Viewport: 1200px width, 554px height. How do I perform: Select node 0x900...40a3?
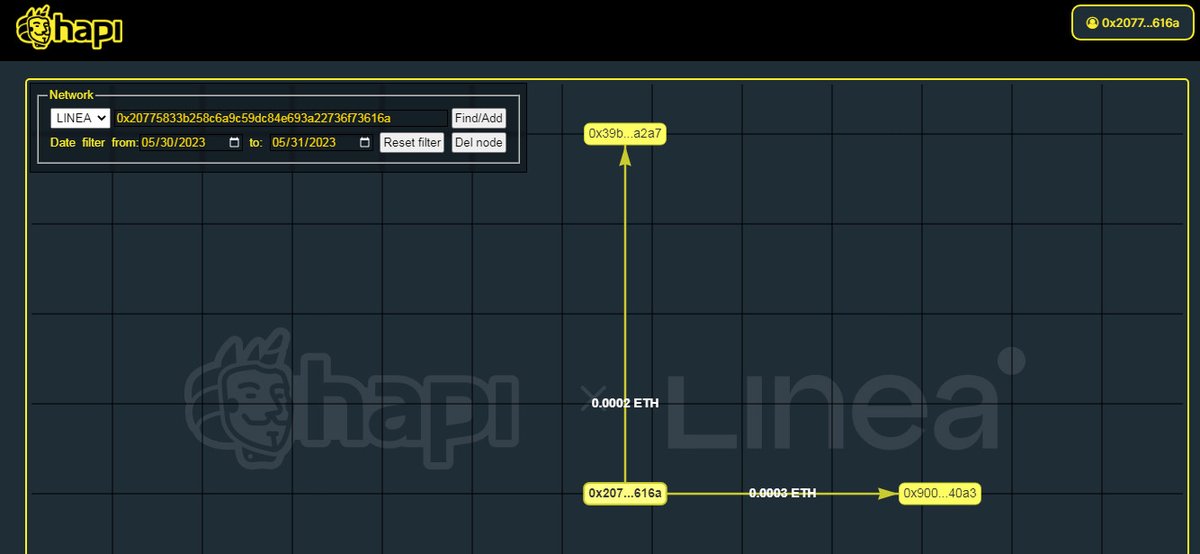[940, 494]
